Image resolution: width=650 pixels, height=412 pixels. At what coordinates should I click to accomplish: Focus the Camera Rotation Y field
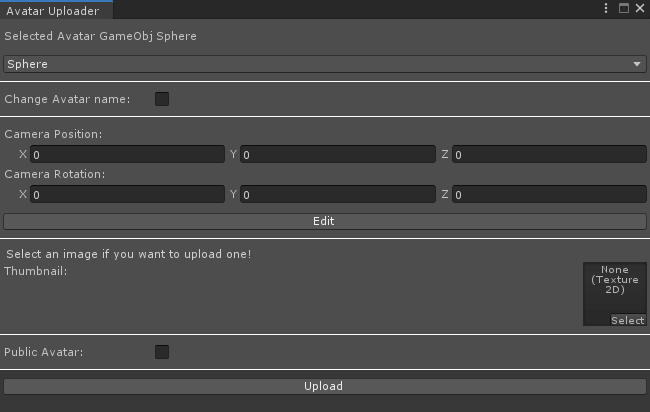(x=337, y=195)
